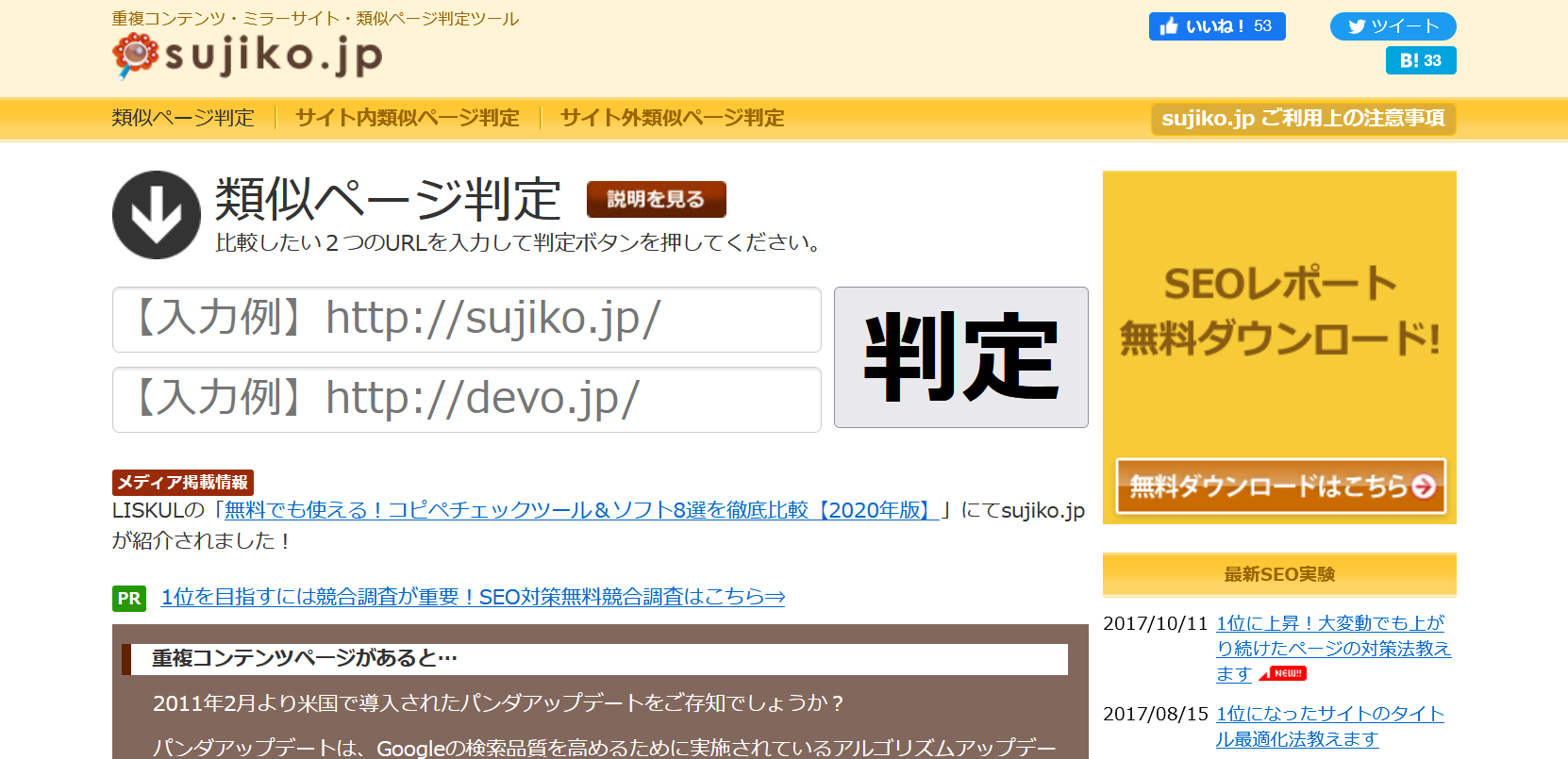Viewport: 1568px width, 759px height.
Task: Click the large 判定 button
Action: point(961,357)
